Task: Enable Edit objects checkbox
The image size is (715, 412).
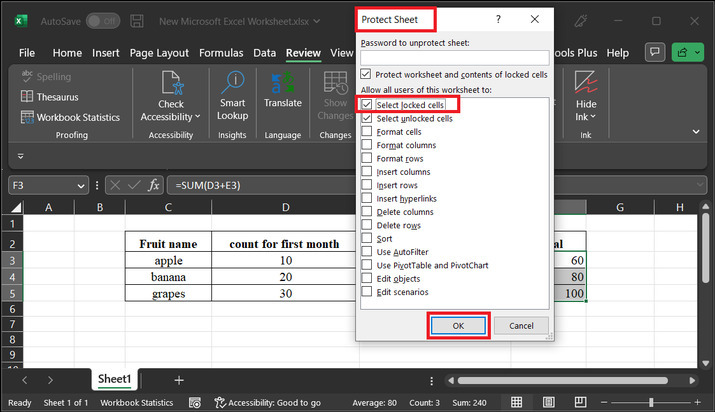Action: point(367,278)
